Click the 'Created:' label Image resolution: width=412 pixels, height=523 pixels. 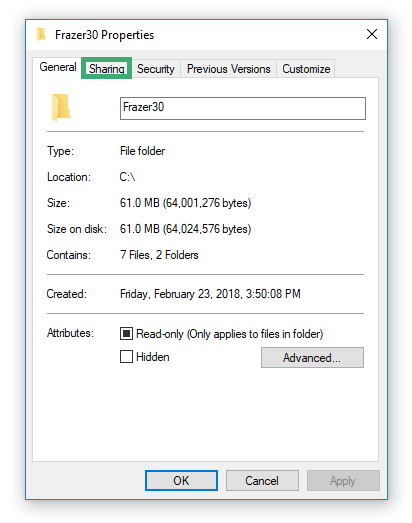(66, 294)
